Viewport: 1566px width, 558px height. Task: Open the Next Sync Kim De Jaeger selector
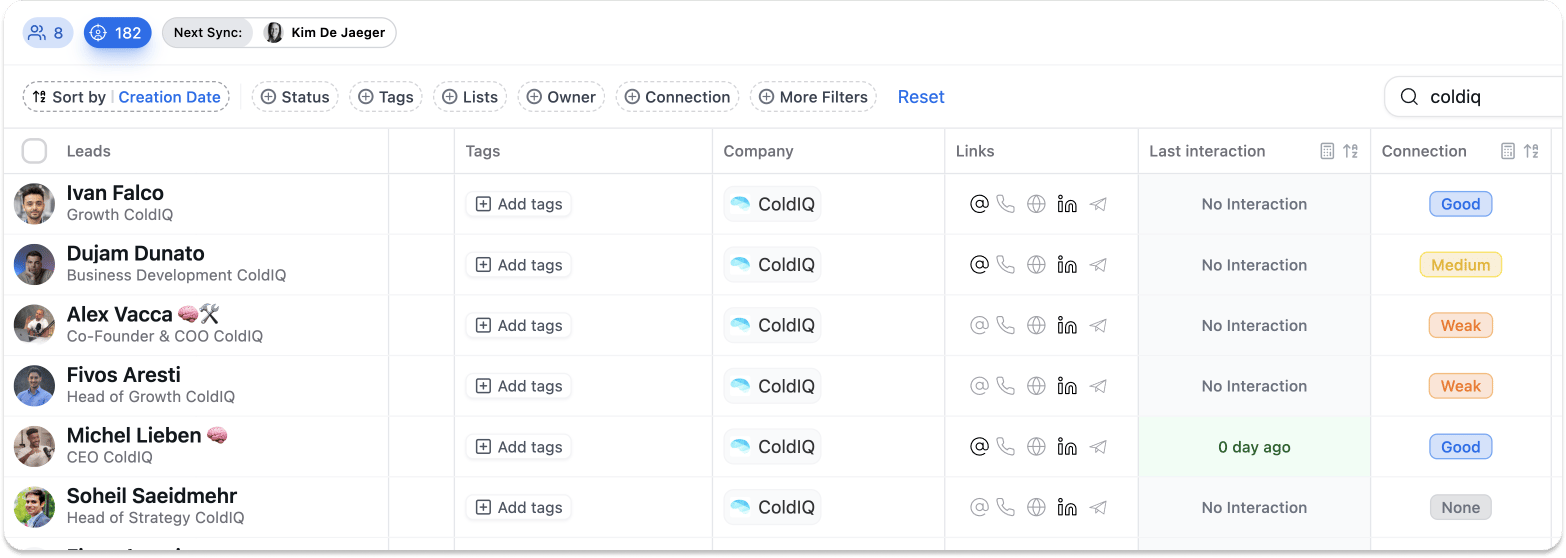pyautogui.click(x=279, y=33)
